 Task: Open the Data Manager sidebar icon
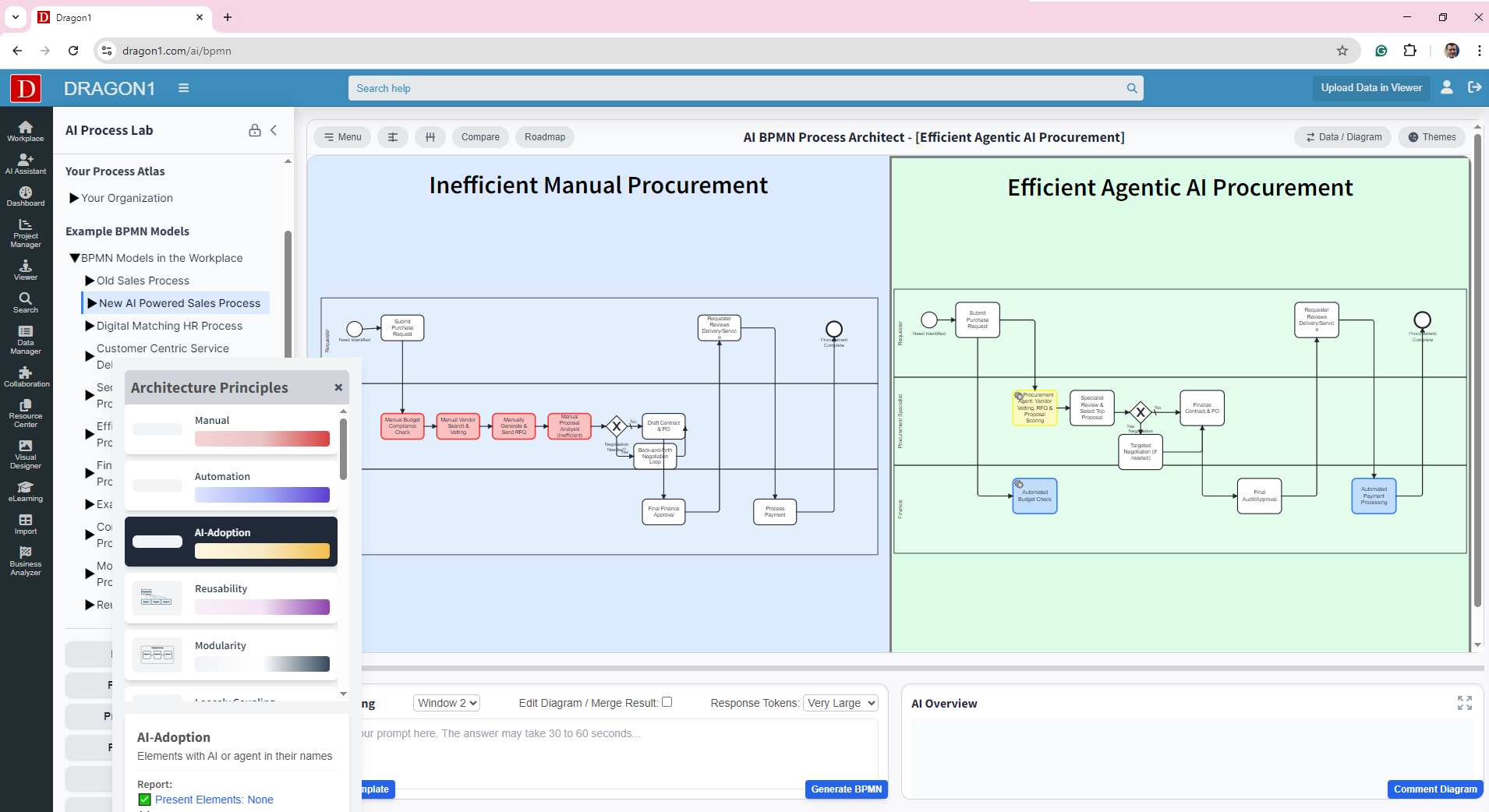coord(26,340)
